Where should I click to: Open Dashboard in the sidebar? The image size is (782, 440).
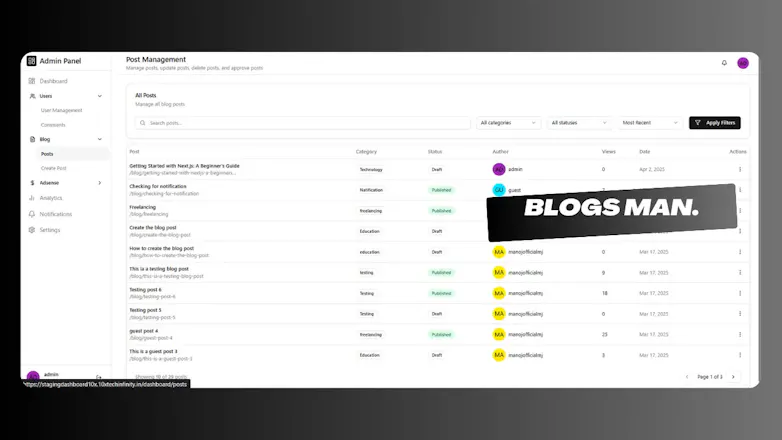(53, 81)
